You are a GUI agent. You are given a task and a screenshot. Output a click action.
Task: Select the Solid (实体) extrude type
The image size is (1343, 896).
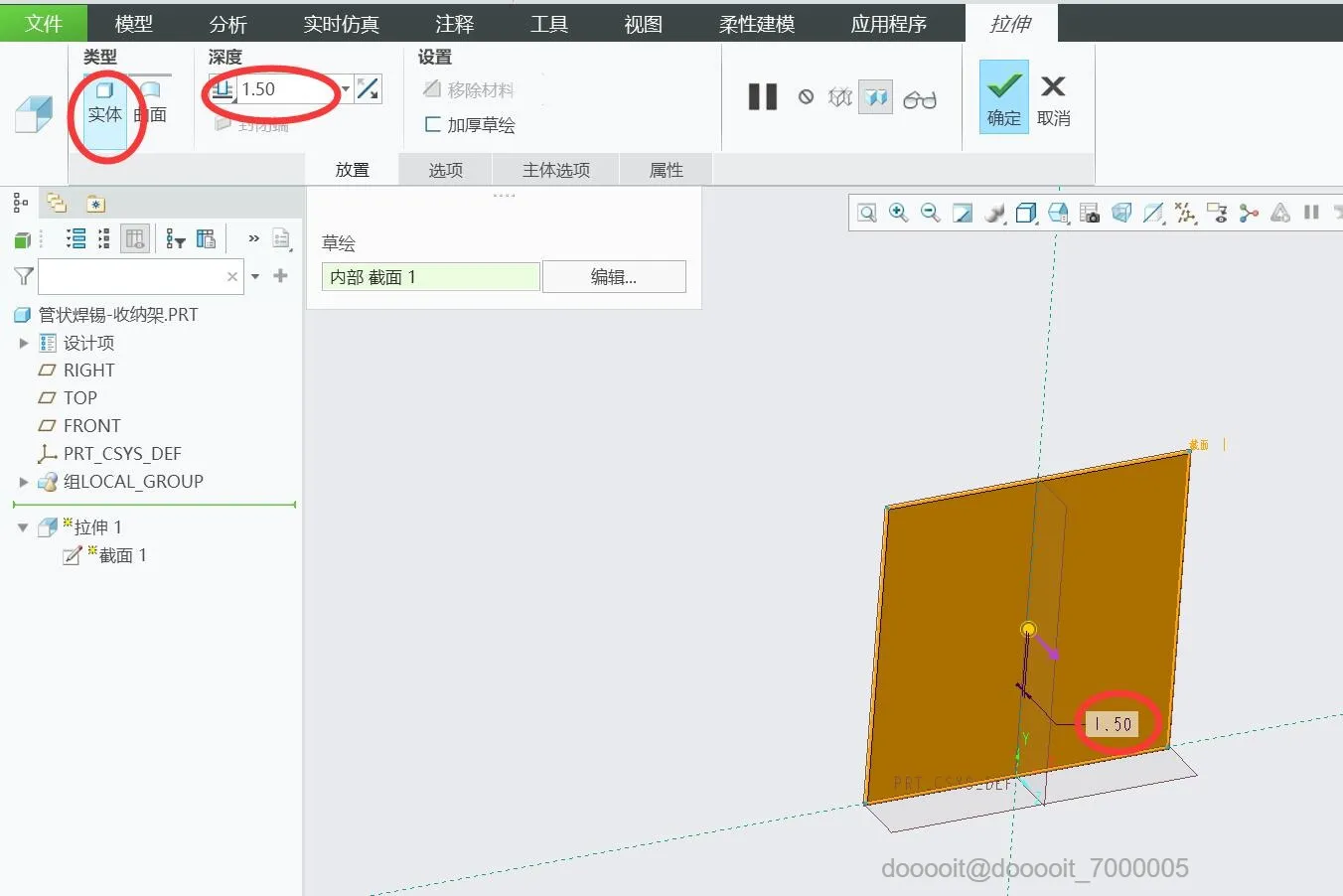point(104,104)
